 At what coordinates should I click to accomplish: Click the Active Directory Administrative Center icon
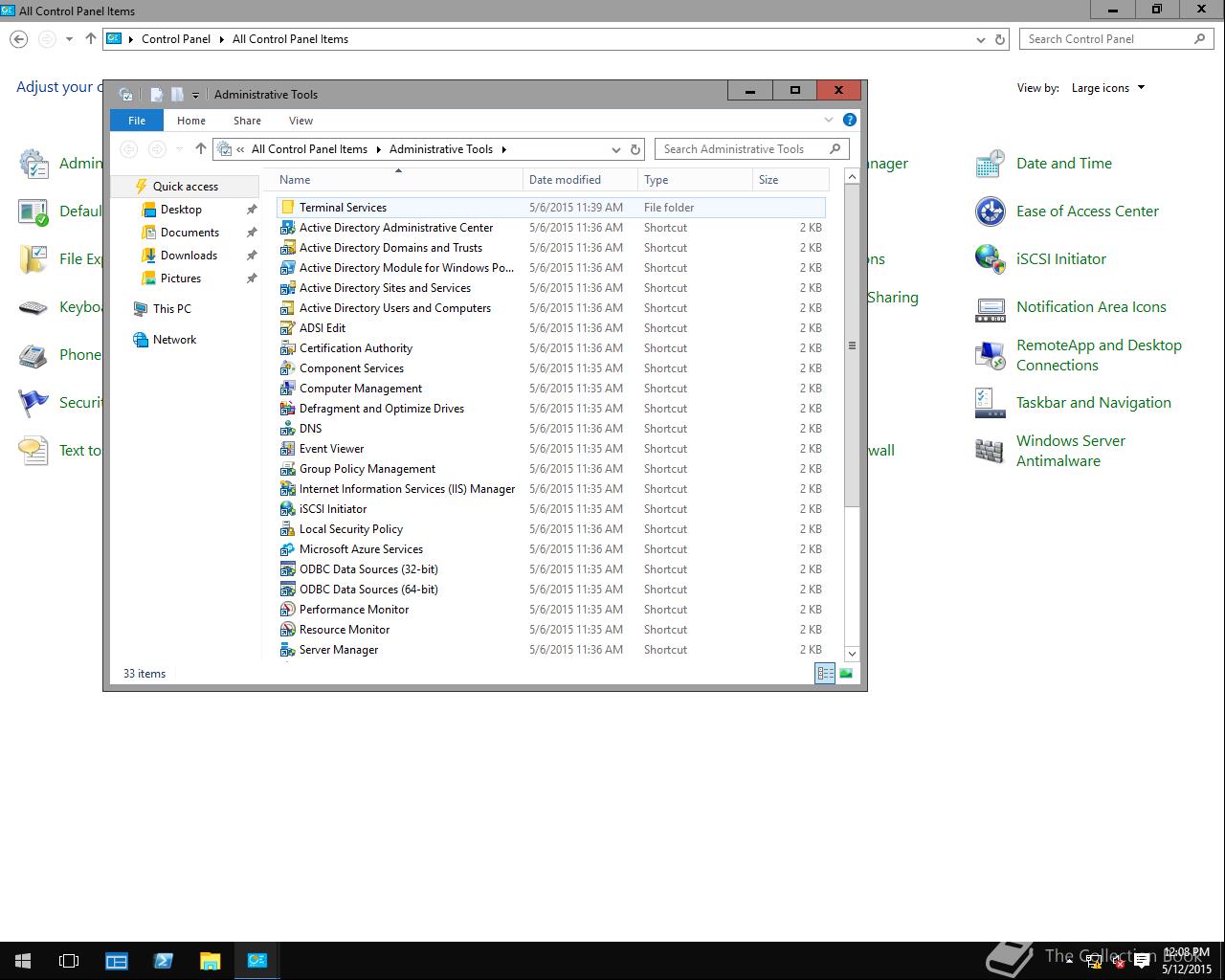click(287, 228)
